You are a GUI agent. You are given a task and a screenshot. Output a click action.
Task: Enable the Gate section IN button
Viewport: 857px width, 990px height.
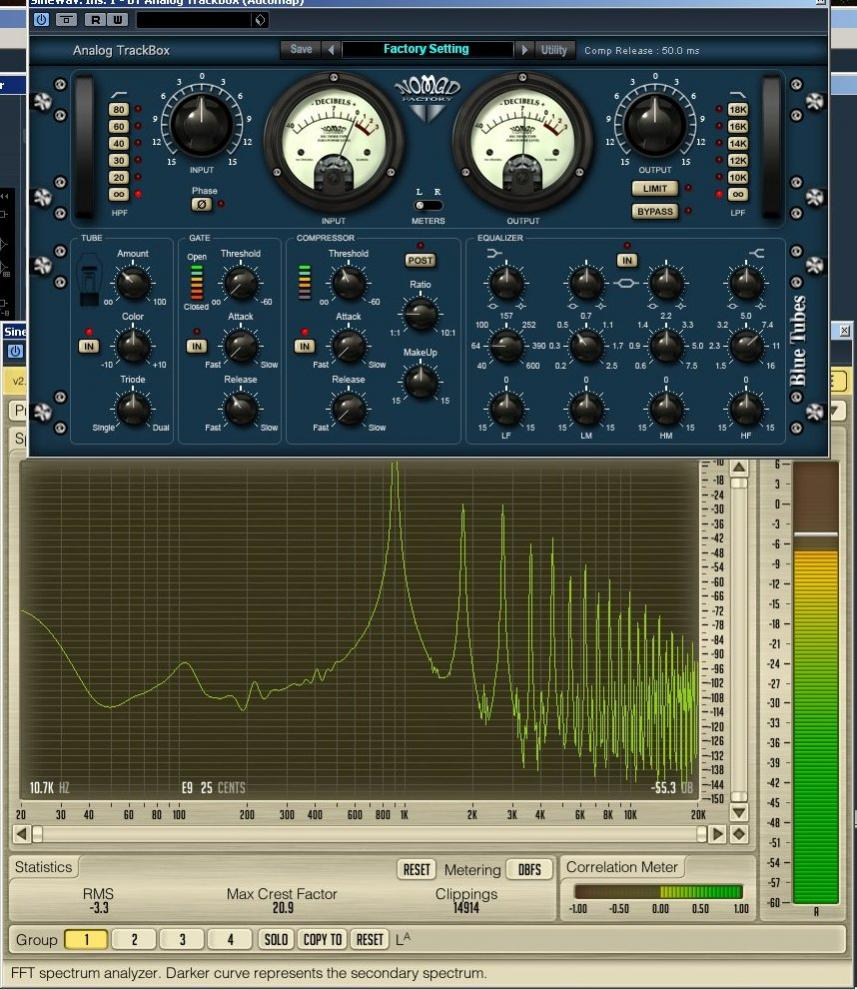[196, 346]
